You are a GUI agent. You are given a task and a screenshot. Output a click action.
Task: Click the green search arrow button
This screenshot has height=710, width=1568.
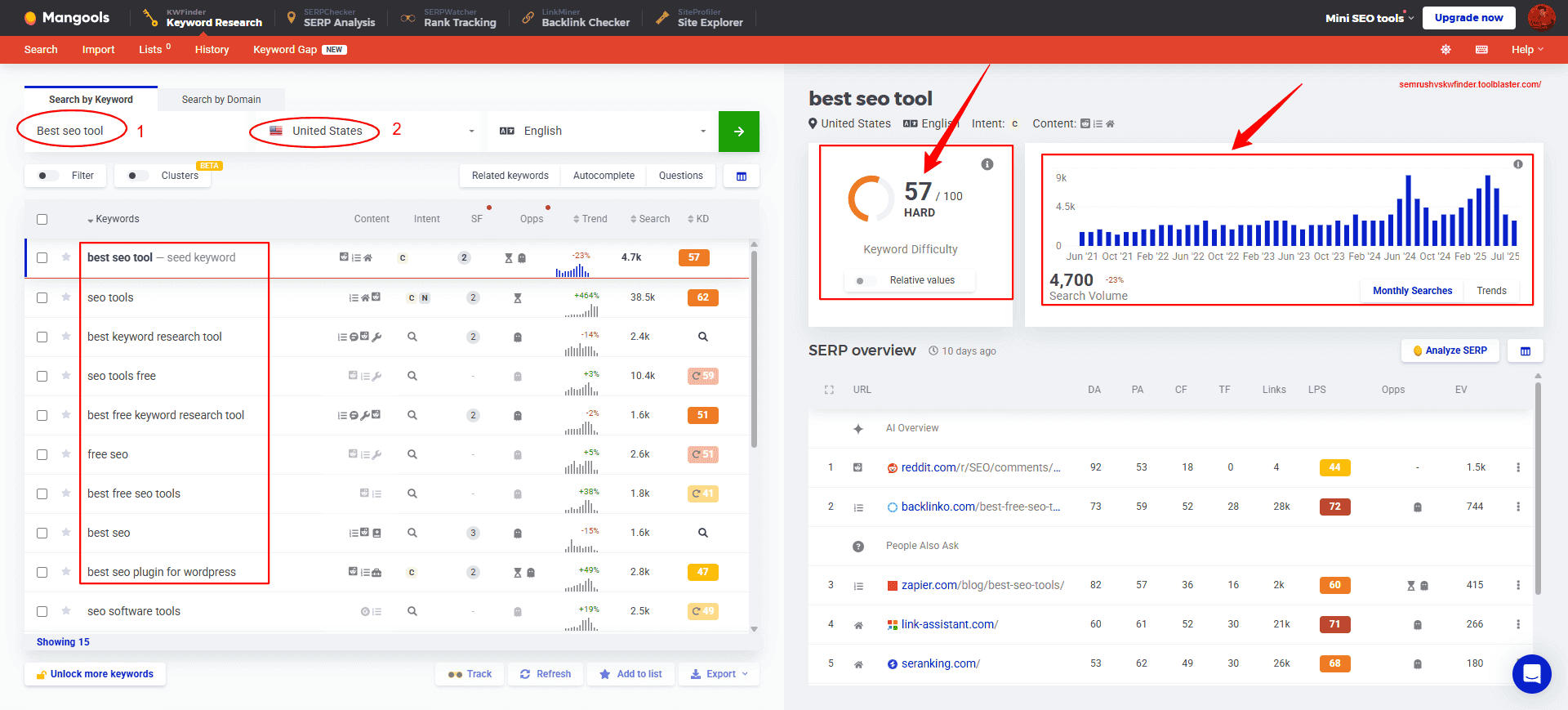point(739,132)
